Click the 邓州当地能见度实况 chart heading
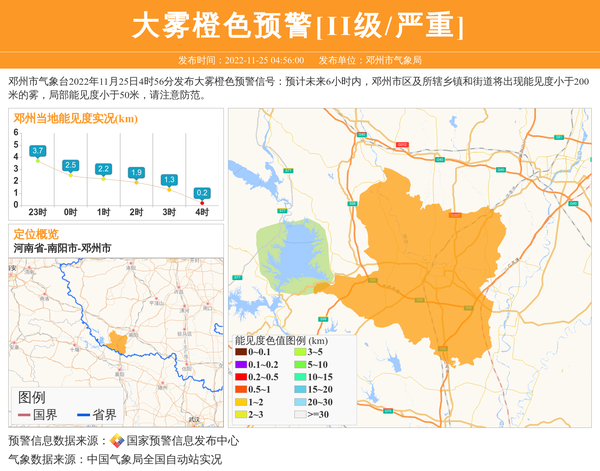 click(x=75, y=119)
